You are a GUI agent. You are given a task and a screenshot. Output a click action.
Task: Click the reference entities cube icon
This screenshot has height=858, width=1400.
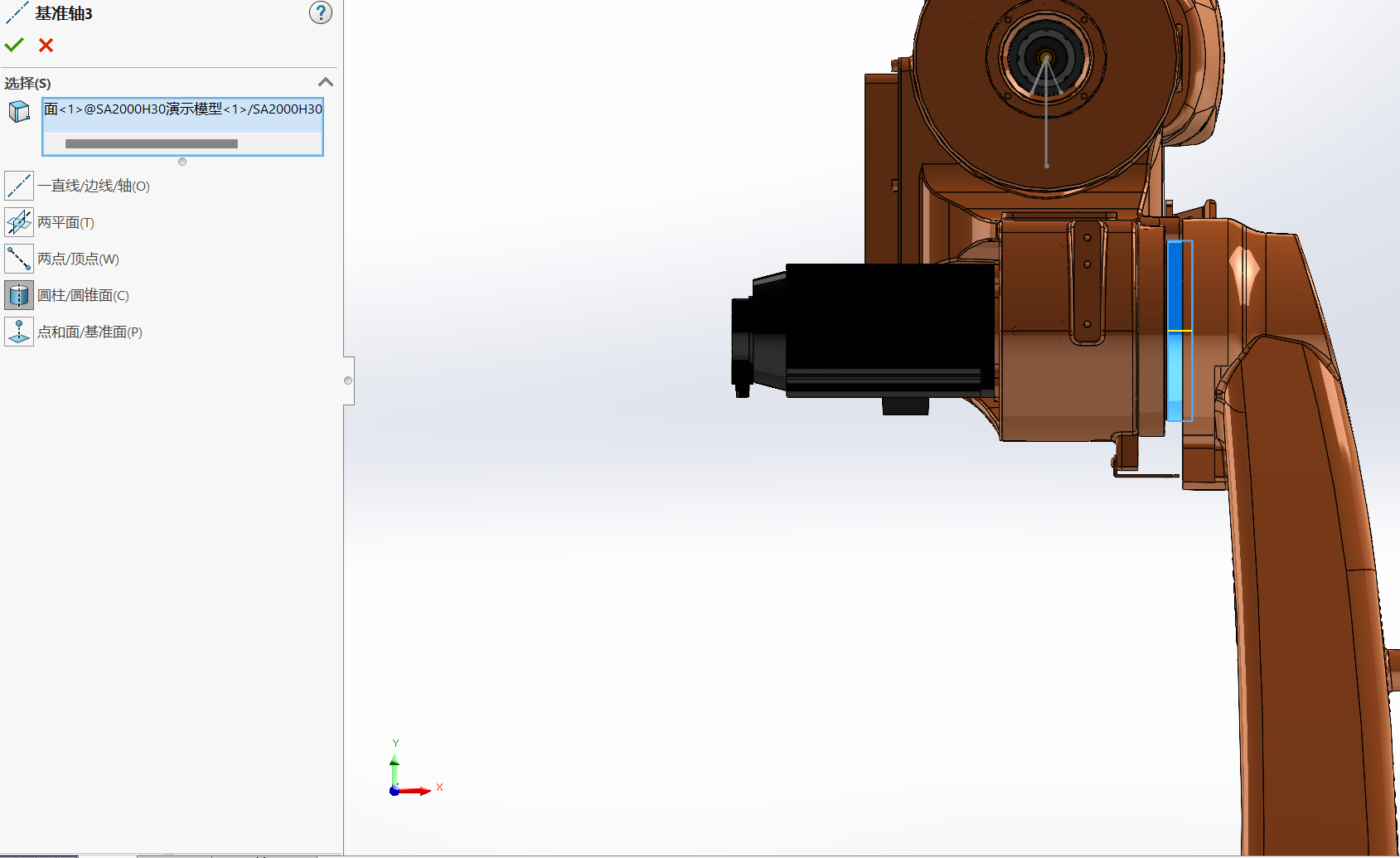pos(19,111)
